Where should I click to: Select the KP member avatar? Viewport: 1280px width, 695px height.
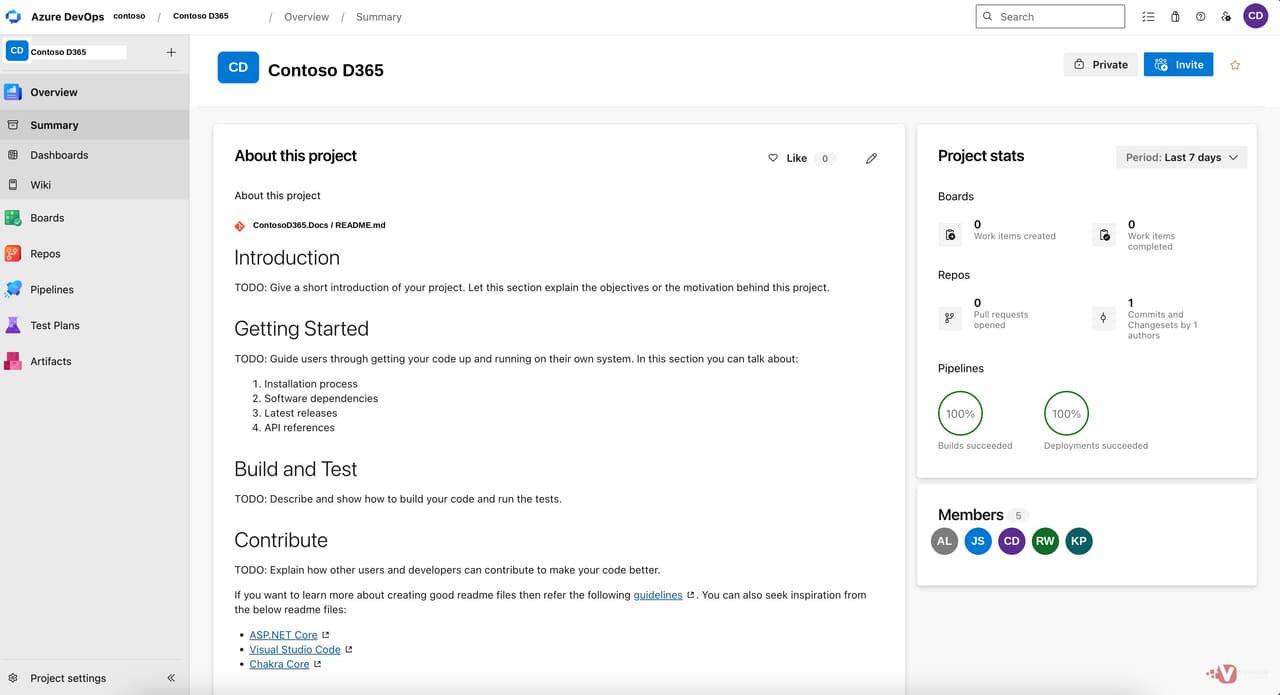coord(1079,541)
